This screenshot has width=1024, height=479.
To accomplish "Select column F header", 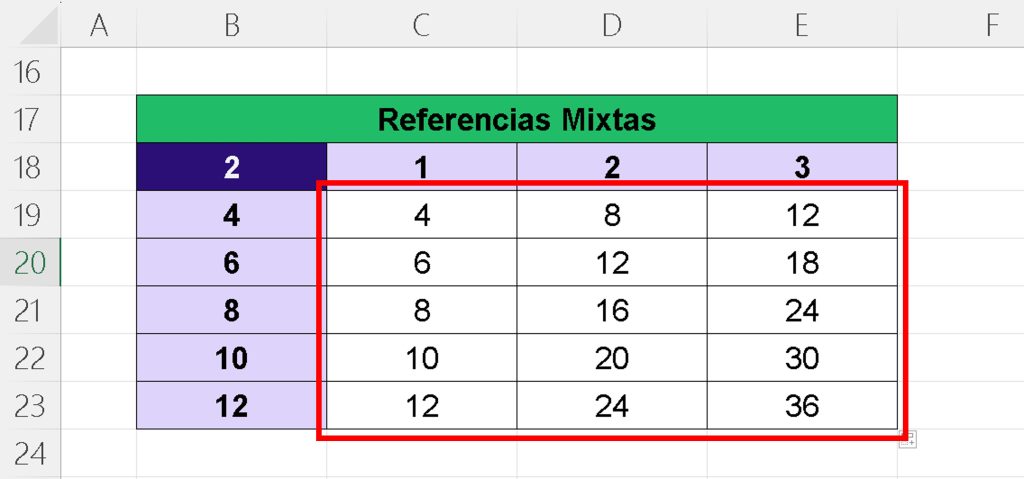I will (961, 24).
